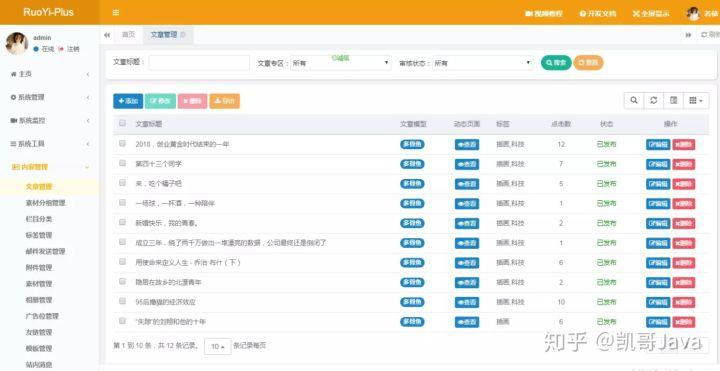Image resolution: width=720 pixels, height=371 pixels.
Task: Open 栏目分类 in the sidebar
Action: [39, 219]
